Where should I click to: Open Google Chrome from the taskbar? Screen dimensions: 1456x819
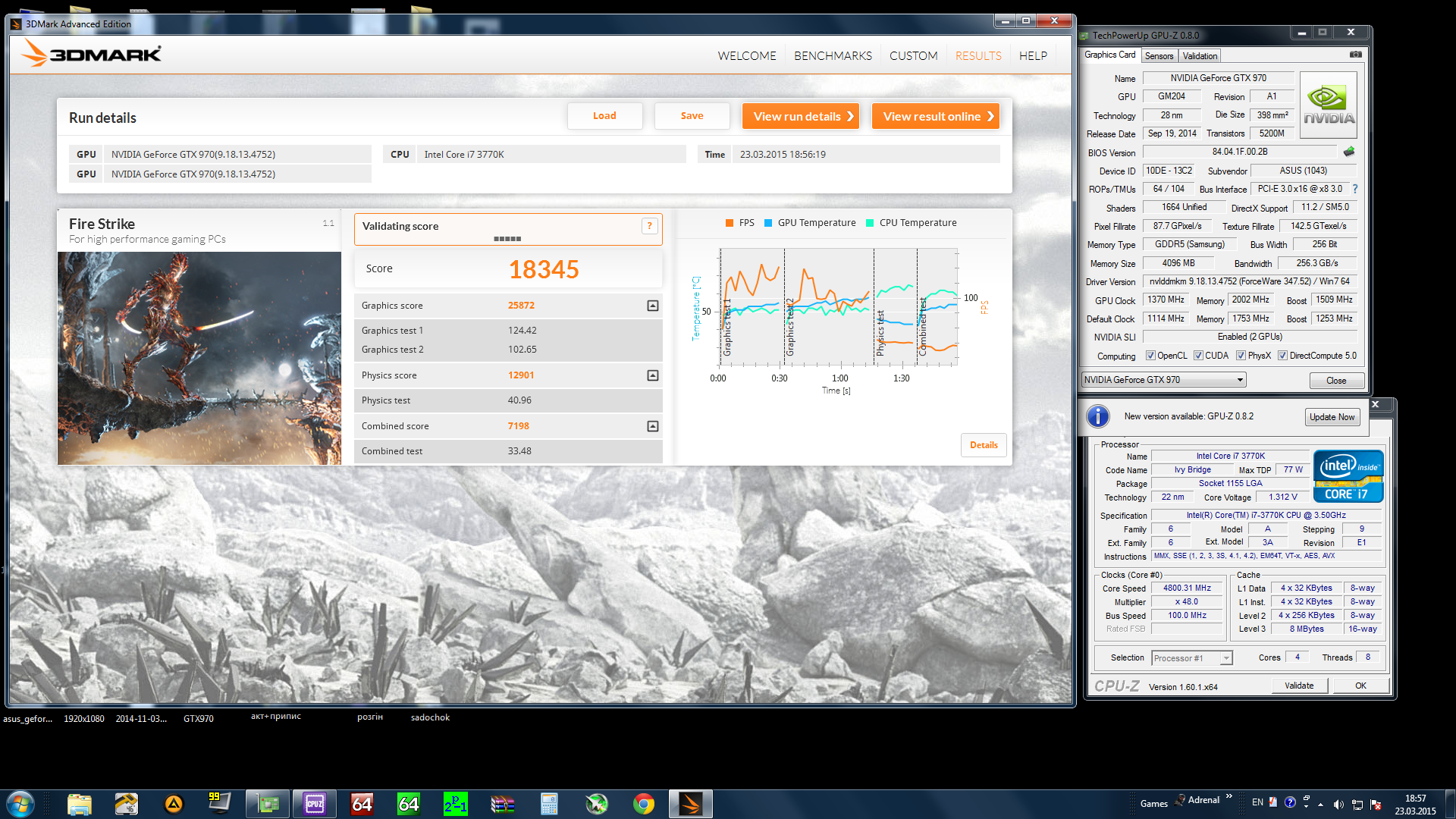[x=644, y=804]
